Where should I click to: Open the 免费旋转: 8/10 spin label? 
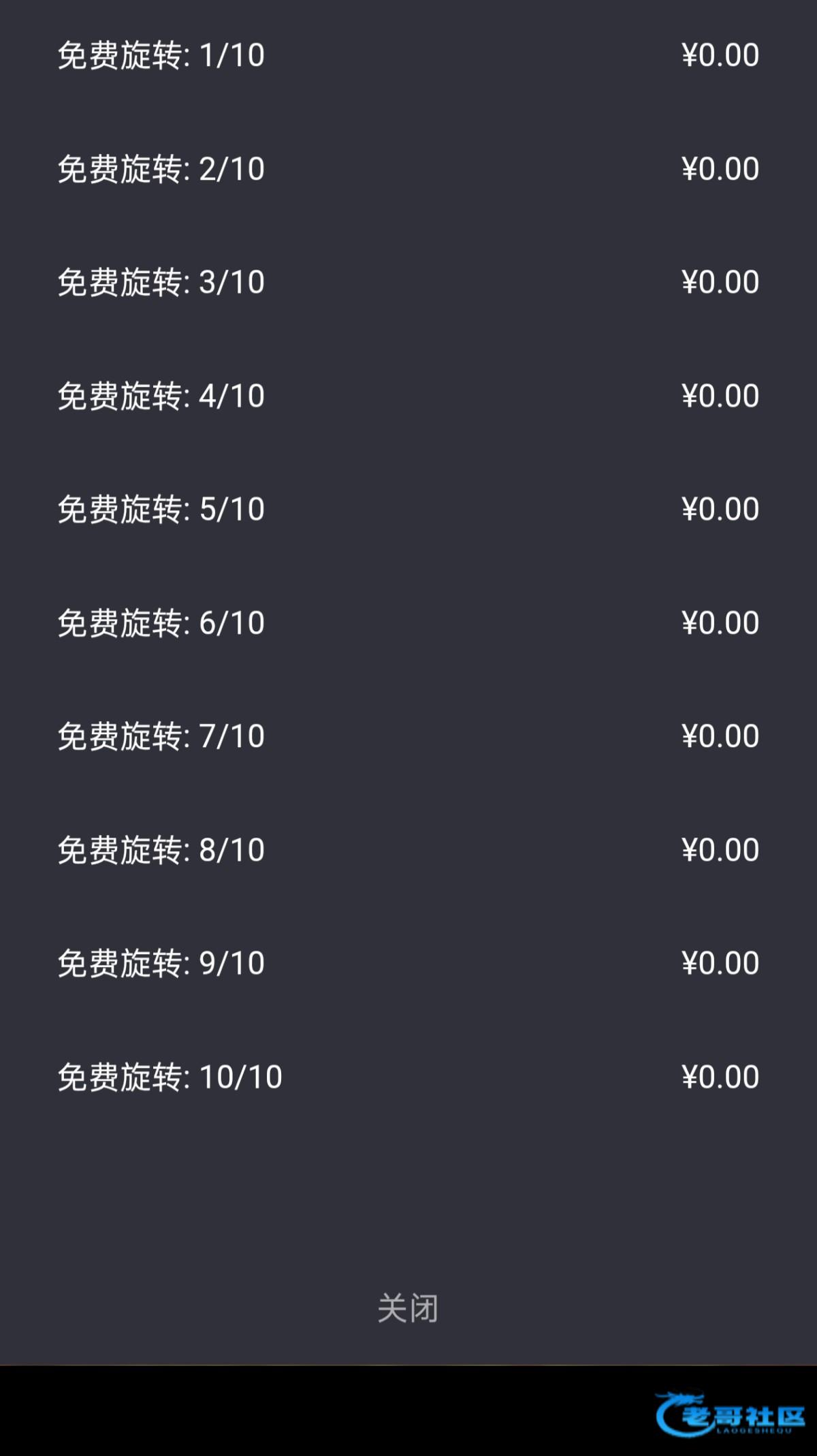(161, 850)
